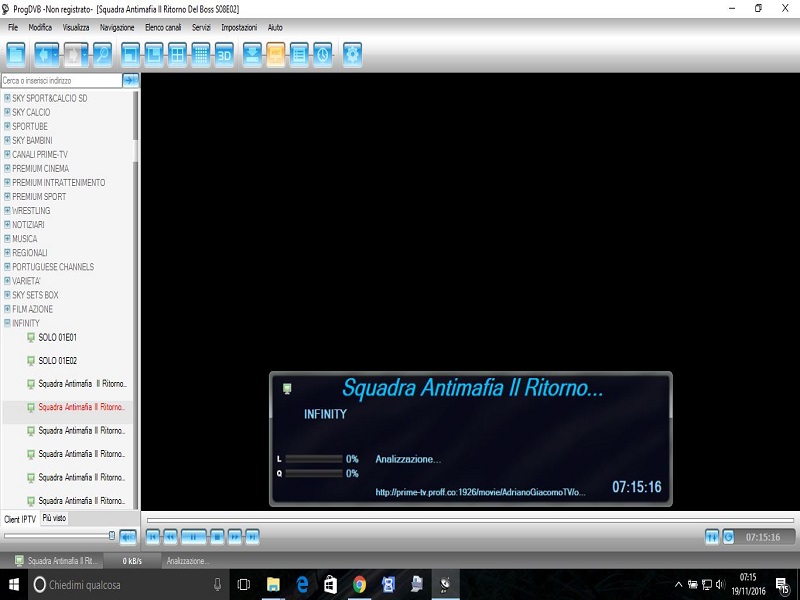800x600 pixels.
Task: Click the 3D mode toolbar icon
Action: click(x=223, y=55)
